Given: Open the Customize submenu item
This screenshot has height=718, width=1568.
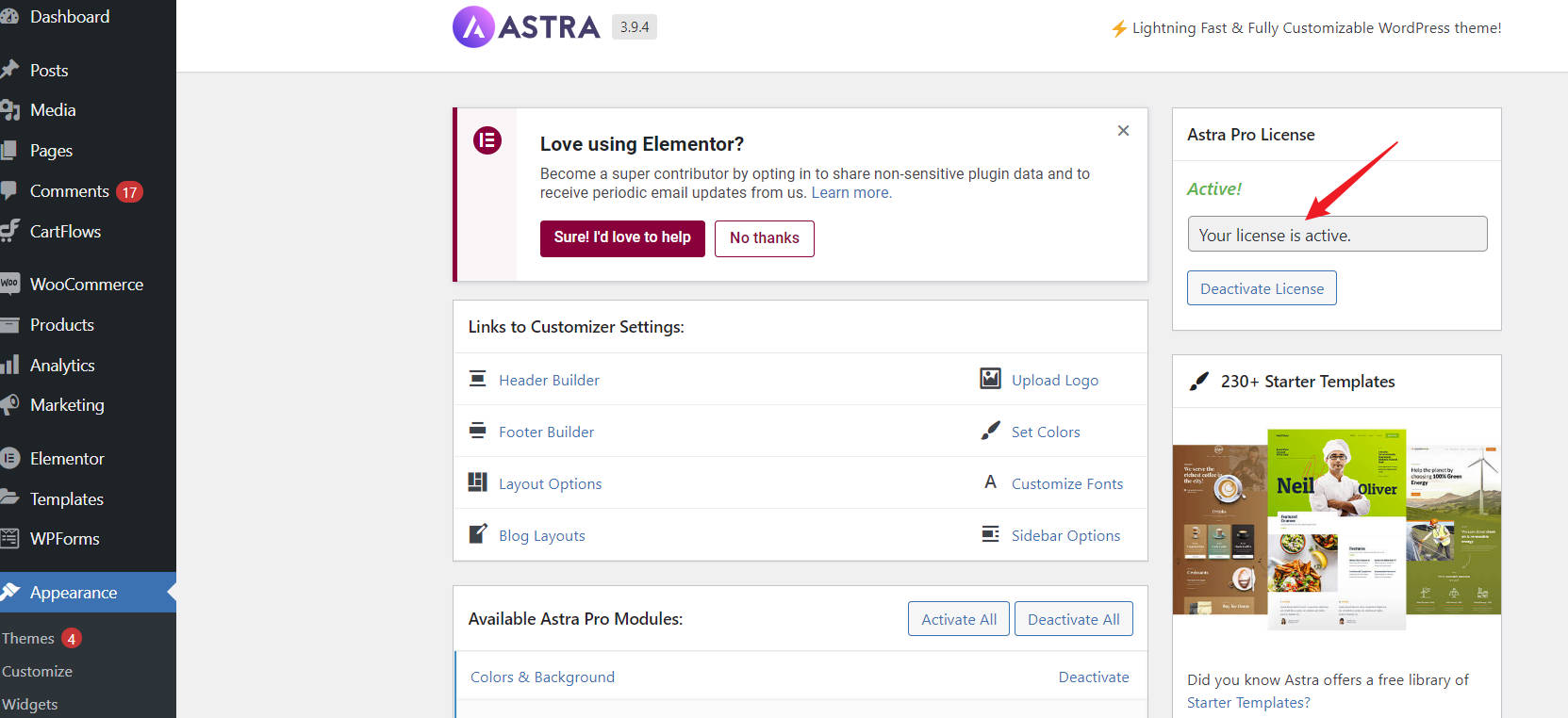Looking at the screenshot, I should (37, 671).
